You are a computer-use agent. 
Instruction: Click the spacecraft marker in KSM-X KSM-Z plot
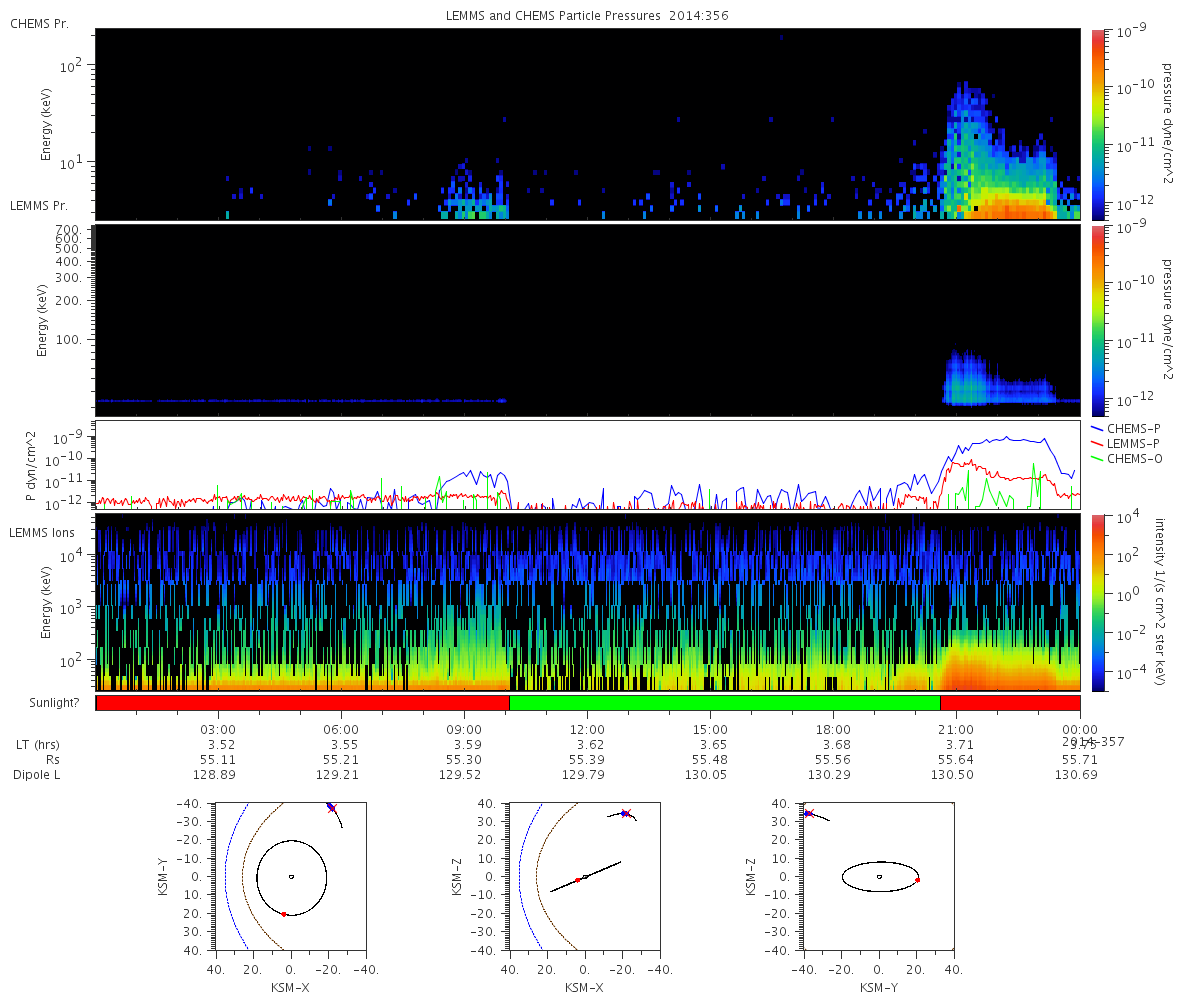point(625,813)
